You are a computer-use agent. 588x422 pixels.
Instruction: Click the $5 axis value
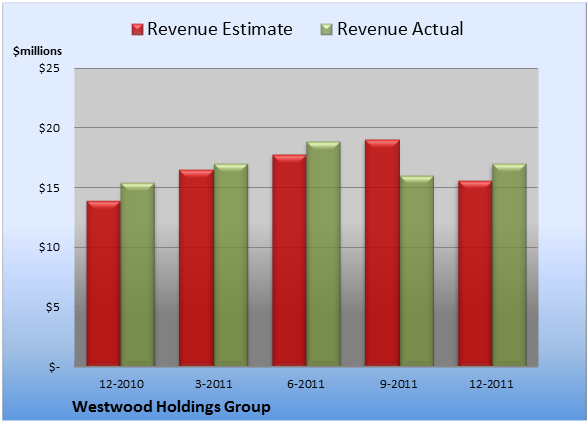coord(52,307)
